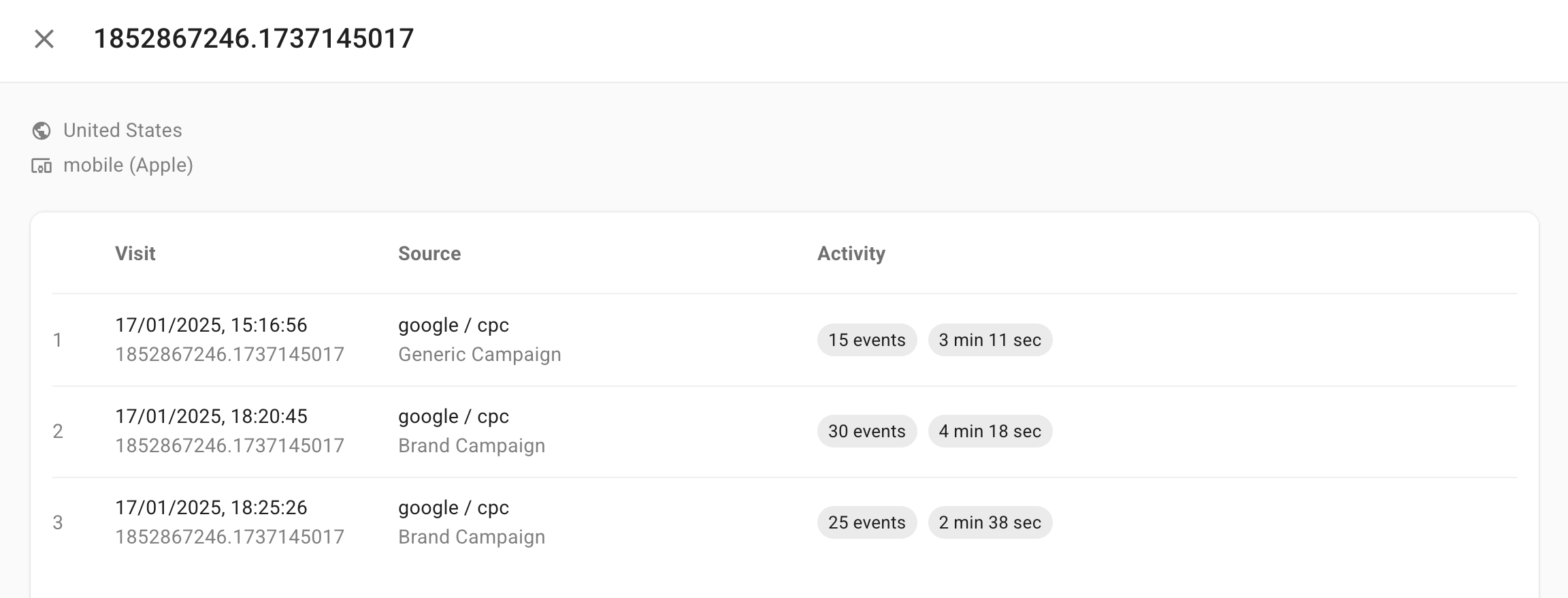1568x598 pixels.
Task: Click the visitor ID page title
Action: [x=253, y=39]
